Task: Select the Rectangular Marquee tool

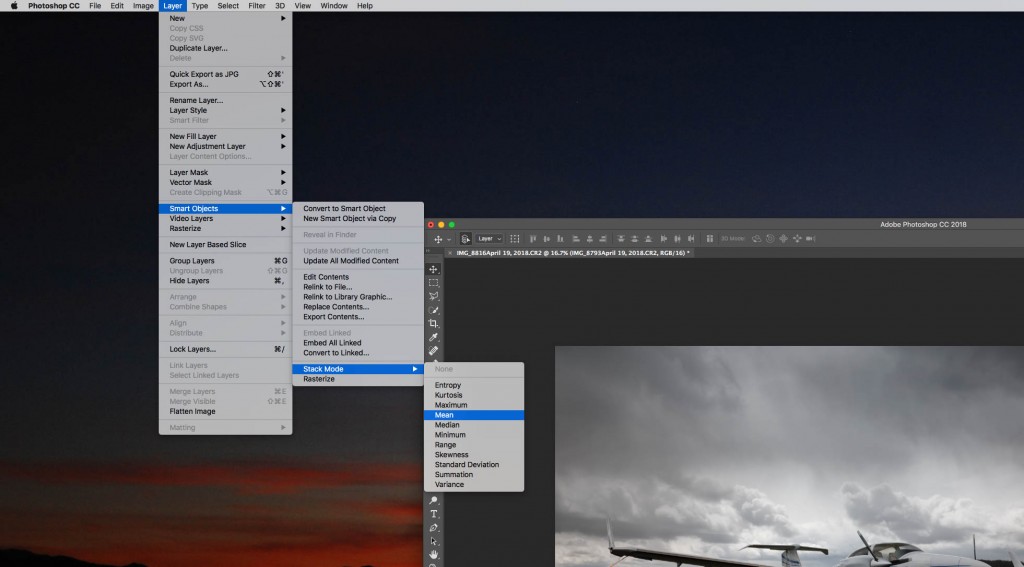Action: coord(433,283)
